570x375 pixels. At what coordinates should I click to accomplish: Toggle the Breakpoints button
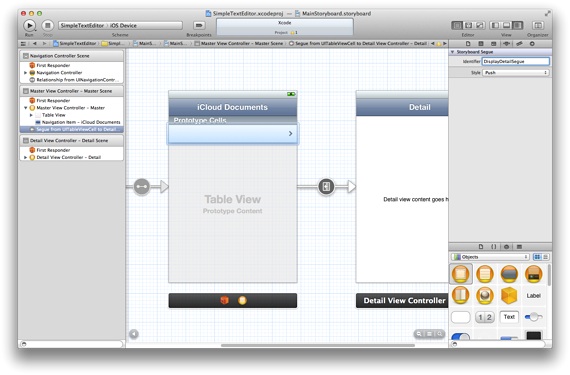[198, 25]
